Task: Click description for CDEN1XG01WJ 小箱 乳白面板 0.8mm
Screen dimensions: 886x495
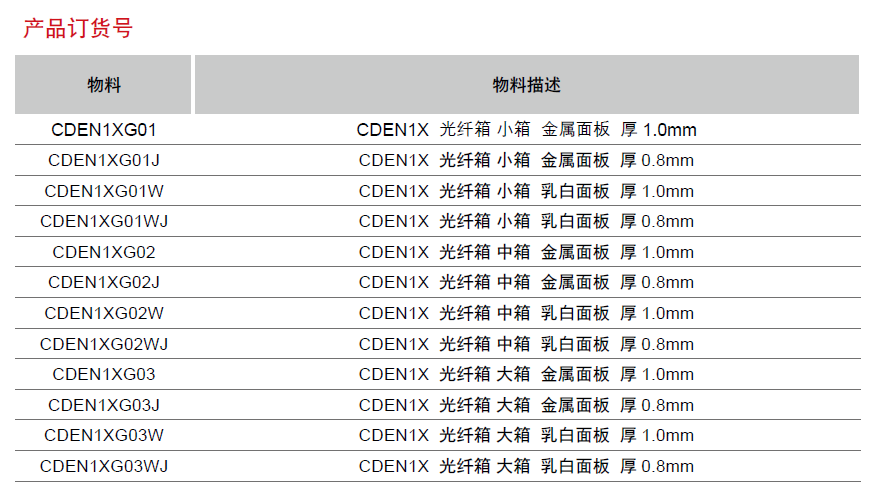Action: point(527,222)
